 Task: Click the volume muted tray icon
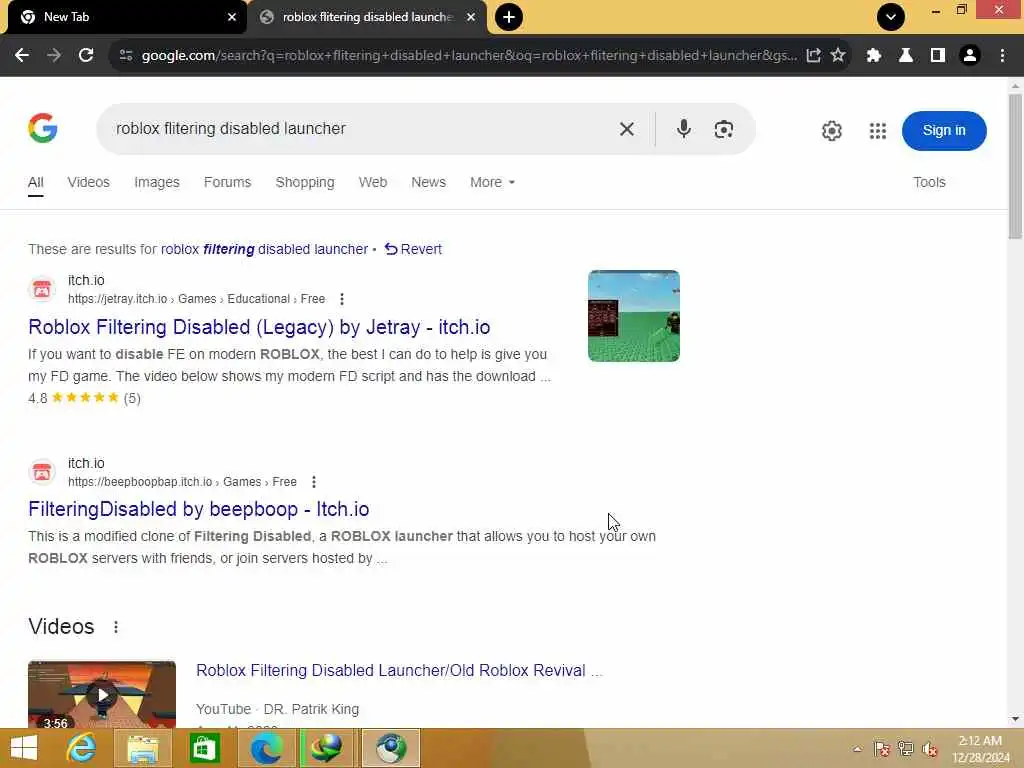pyautogui.click(x=929, y=749)
